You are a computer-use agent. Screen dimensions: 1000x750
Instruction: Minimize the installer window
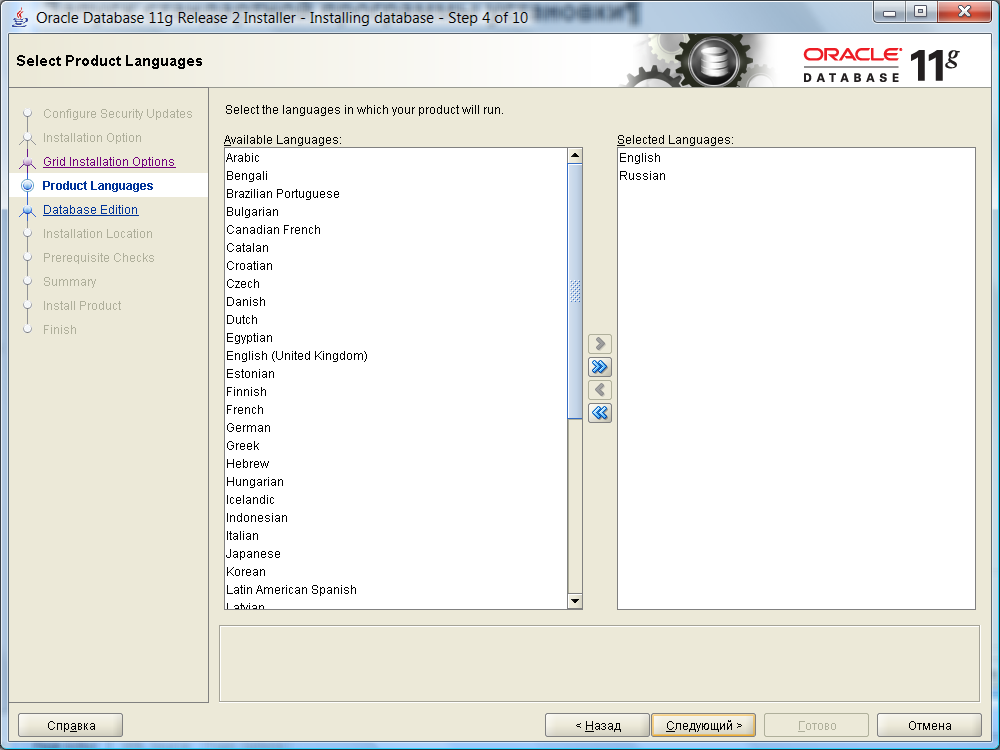(889, 12)
